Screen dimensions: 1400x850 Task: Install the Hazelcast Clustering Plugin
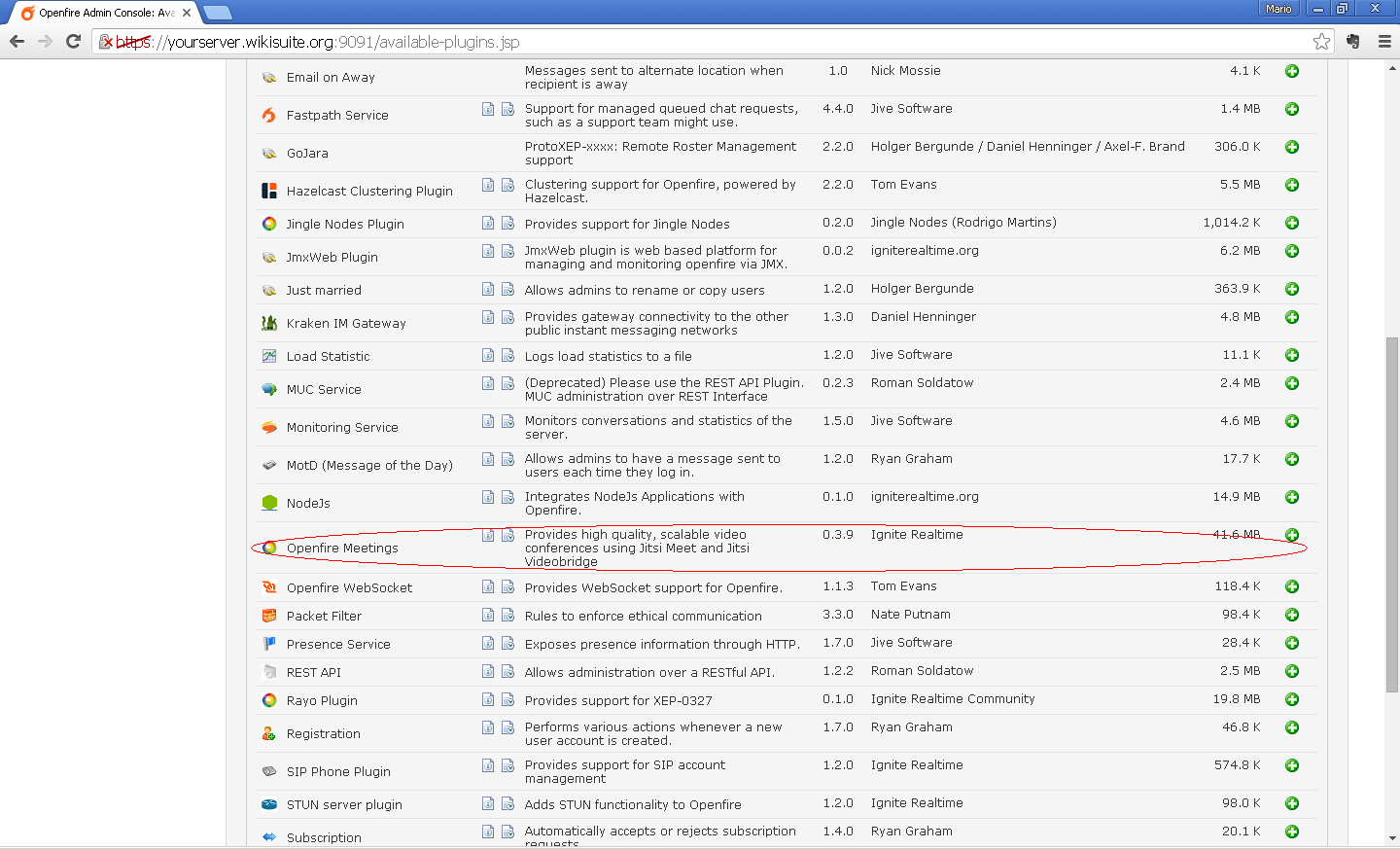pyautogui.click(x=1292, y=185)
